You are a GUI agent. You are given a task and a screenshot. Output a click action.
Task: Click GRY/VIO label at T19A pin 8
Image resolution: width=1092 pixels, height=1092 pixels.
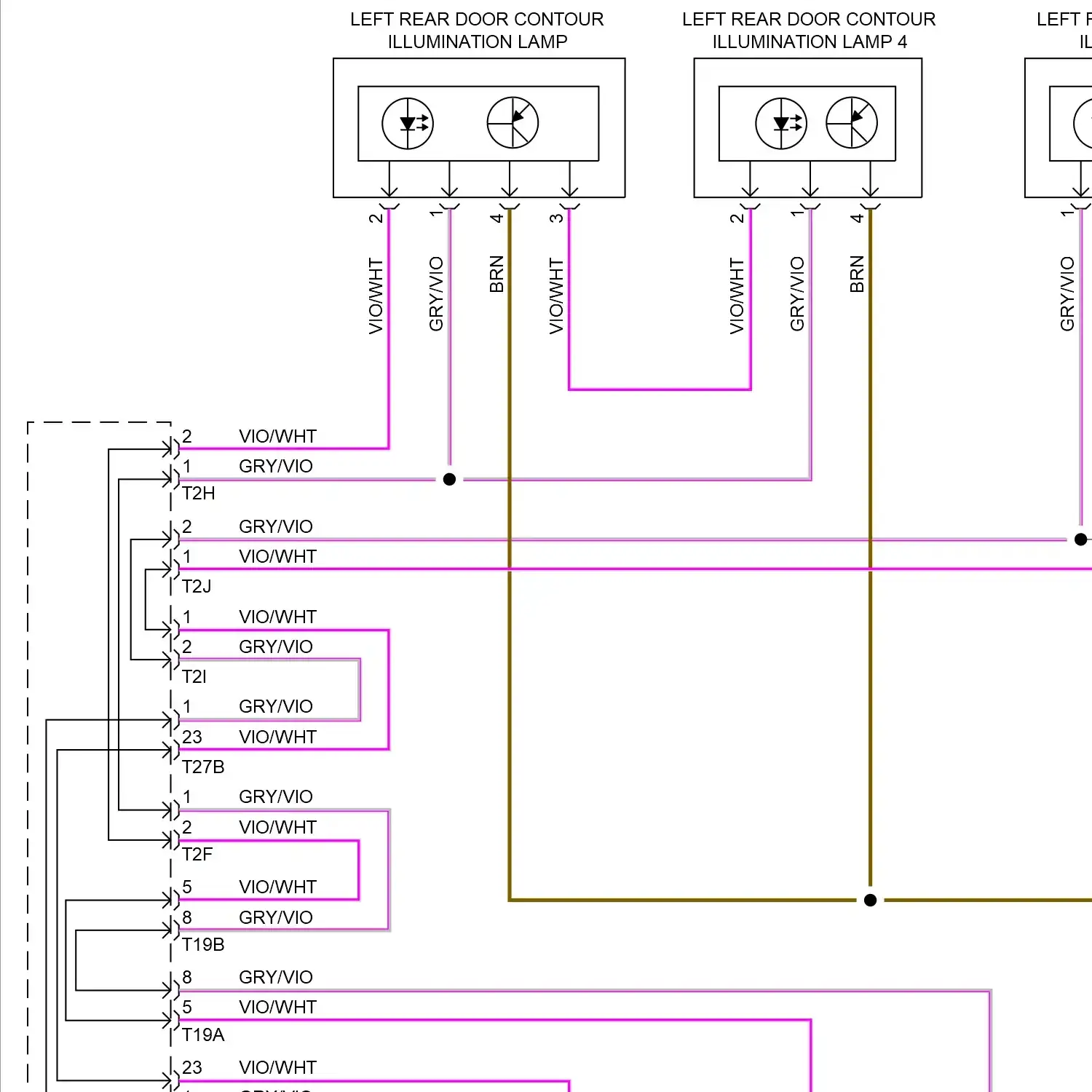click(276, 978)
